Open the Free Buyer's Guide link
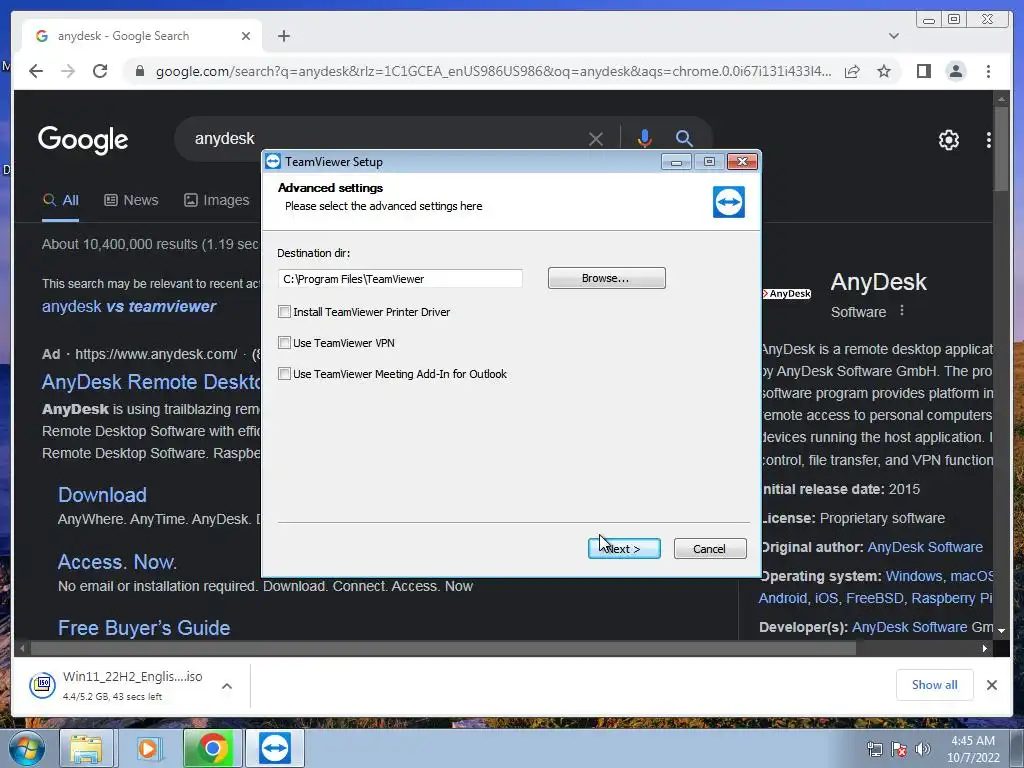The height and width of the screenshot is (768, 1024). pyautogui.click(x=144, y=628)
